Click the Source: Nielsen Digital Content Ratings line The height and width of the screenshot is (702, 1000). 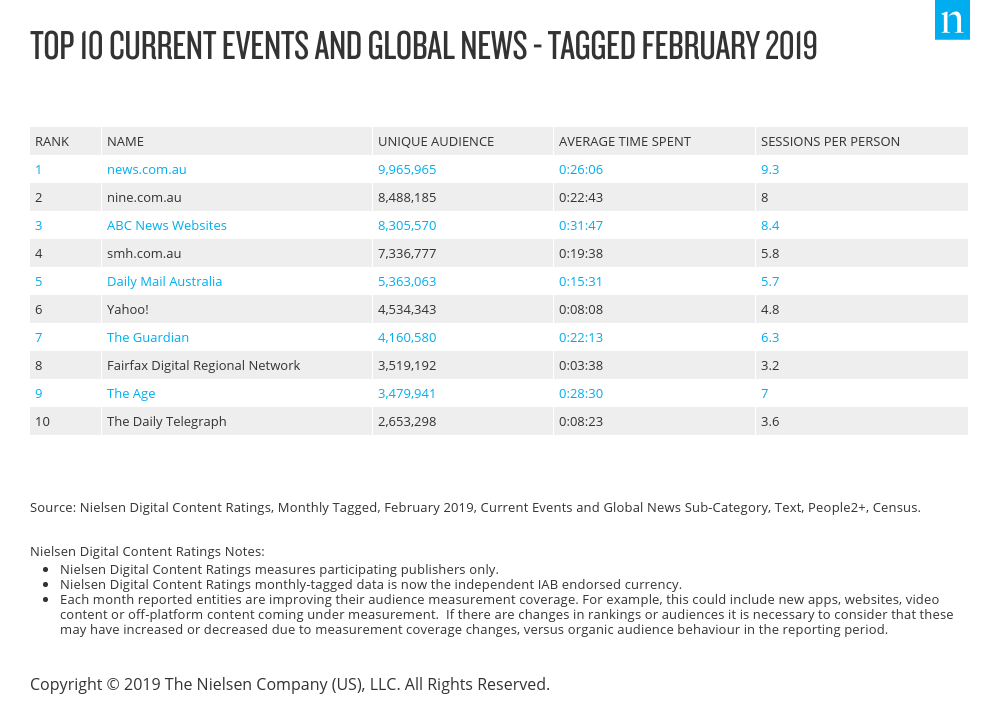pos(475,508)
